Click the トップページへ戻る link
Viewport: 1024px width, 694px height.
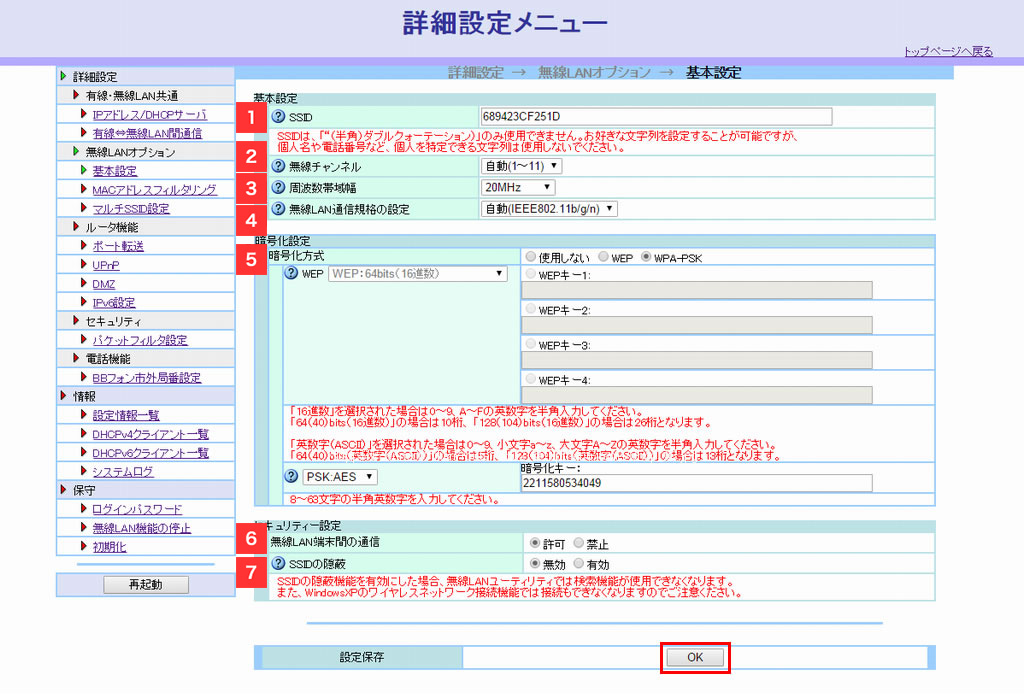click(x=948, y=51)
